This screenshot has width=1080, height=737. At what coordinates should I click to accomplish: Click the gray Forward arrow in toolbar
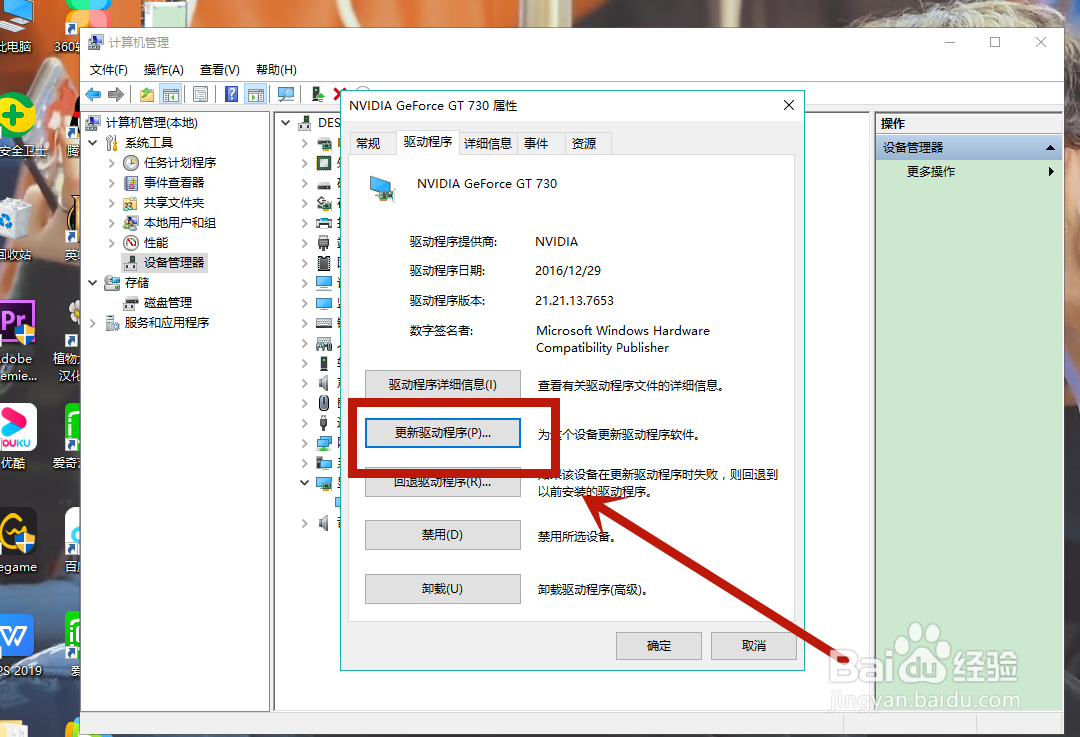coord(116,94)
